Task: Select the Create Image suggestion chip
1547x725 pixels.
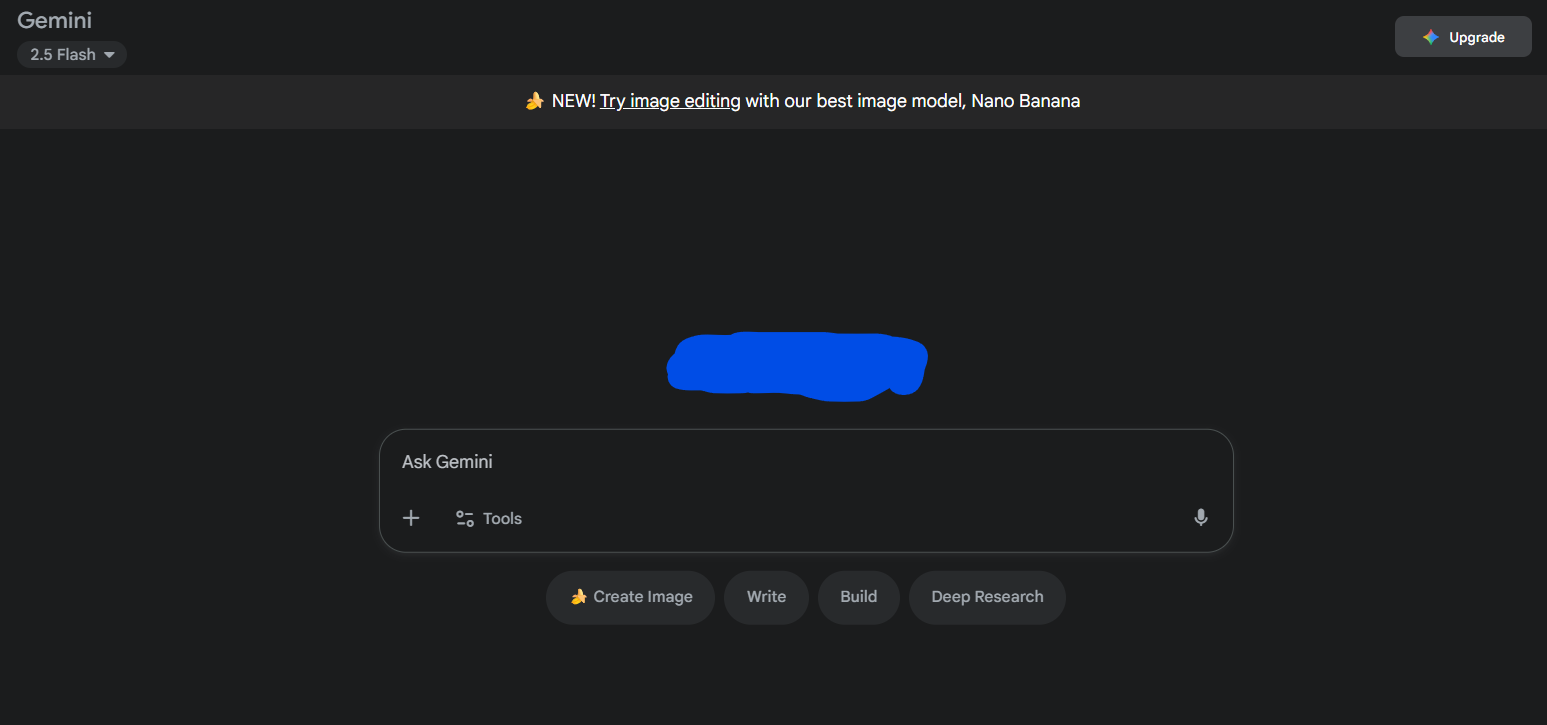Action: pos(630,597)
